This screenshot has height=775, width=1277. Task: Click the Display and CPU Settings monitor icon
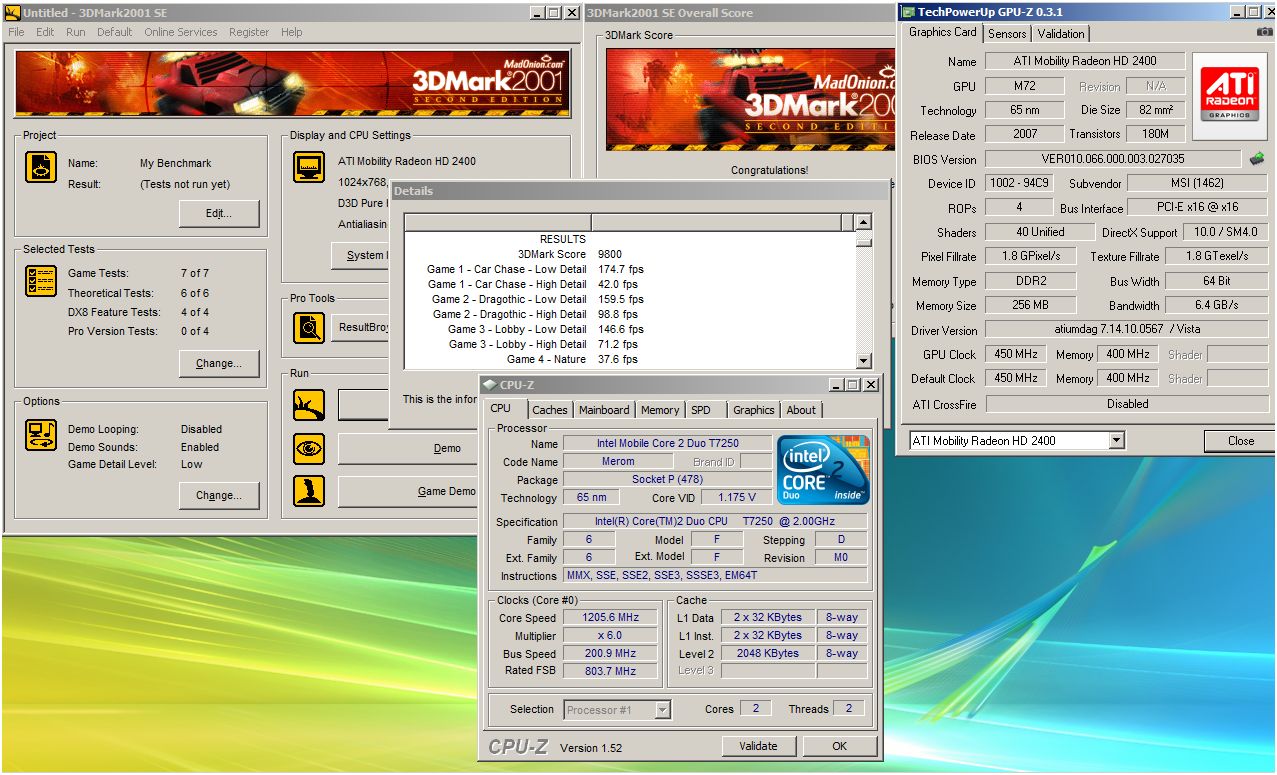point(309,167)
